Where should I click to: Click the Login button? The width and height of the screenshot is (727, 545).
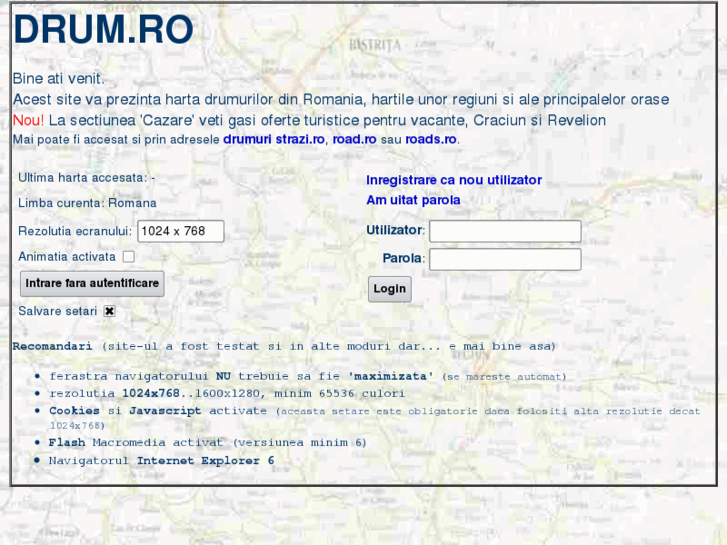[x=389, y=289]
